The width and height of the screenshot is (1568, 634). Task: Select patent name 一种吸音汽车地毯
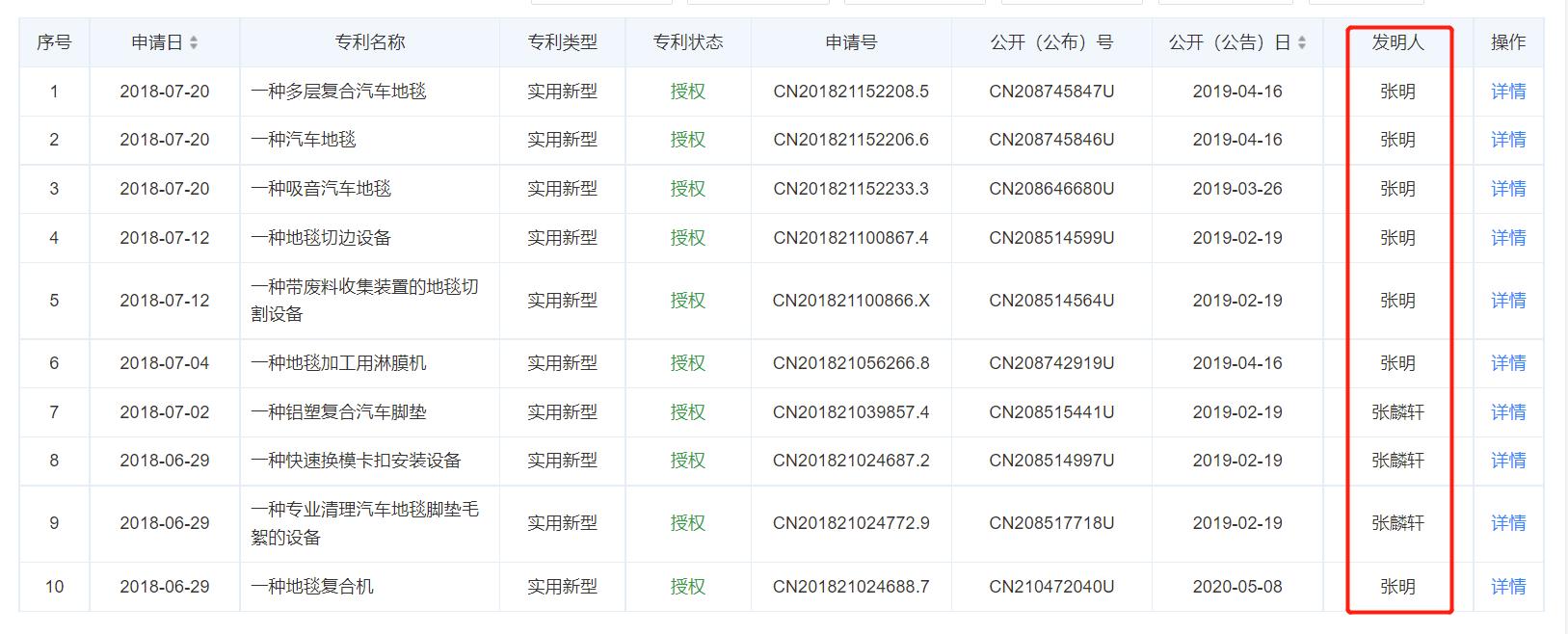point(321,189)
